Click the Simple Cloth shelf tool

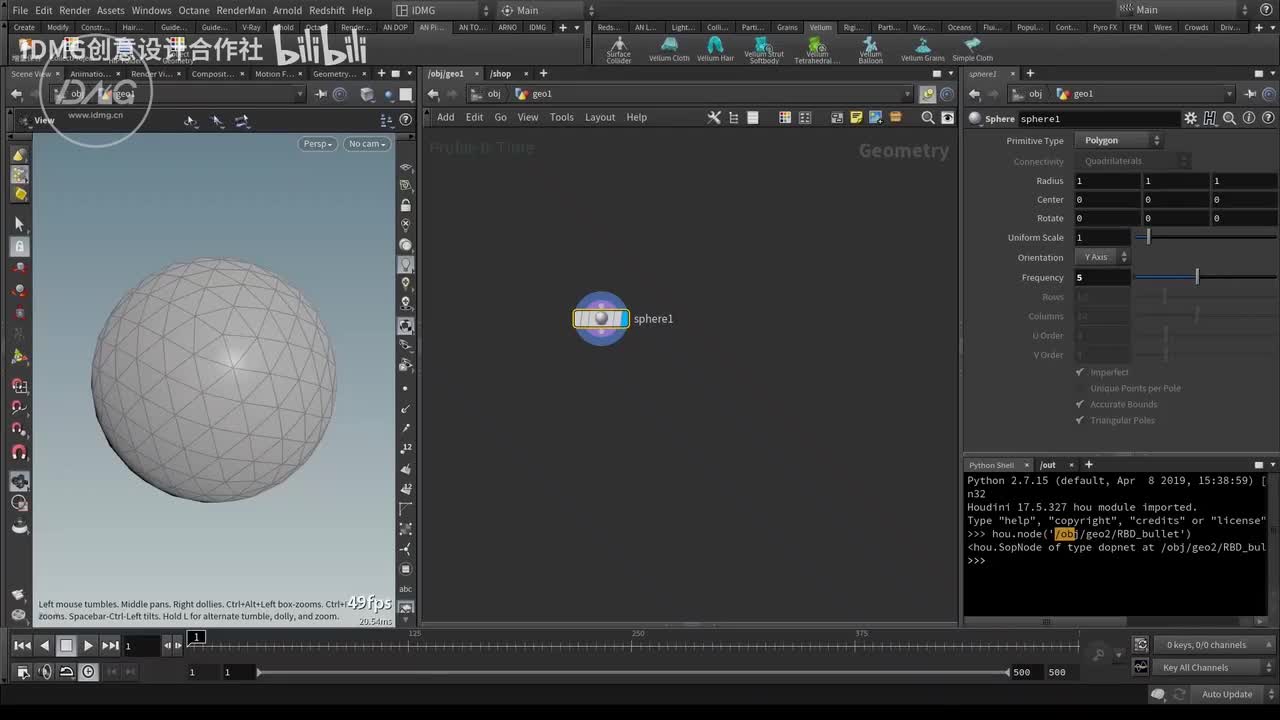click(x=972, y=48)
